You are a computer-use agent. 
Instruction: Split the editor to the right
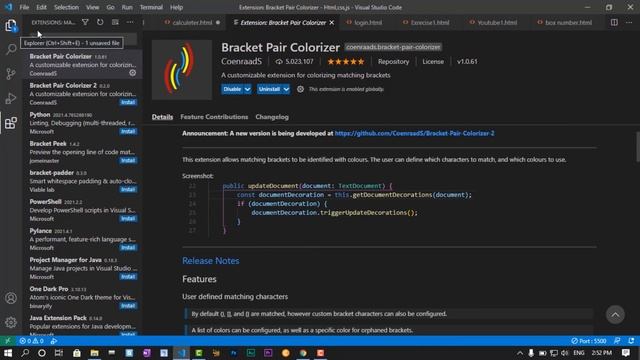614,22
